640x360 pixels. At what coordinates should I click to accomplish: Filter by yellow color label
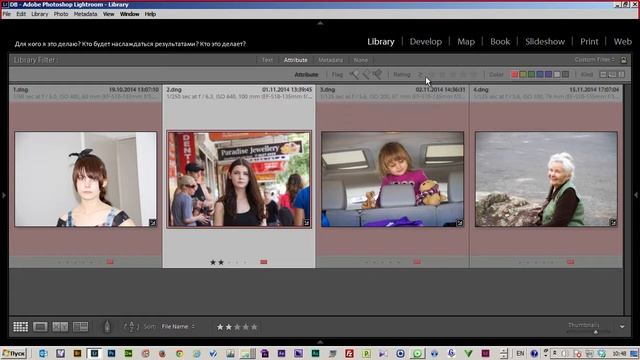point(523,75)
